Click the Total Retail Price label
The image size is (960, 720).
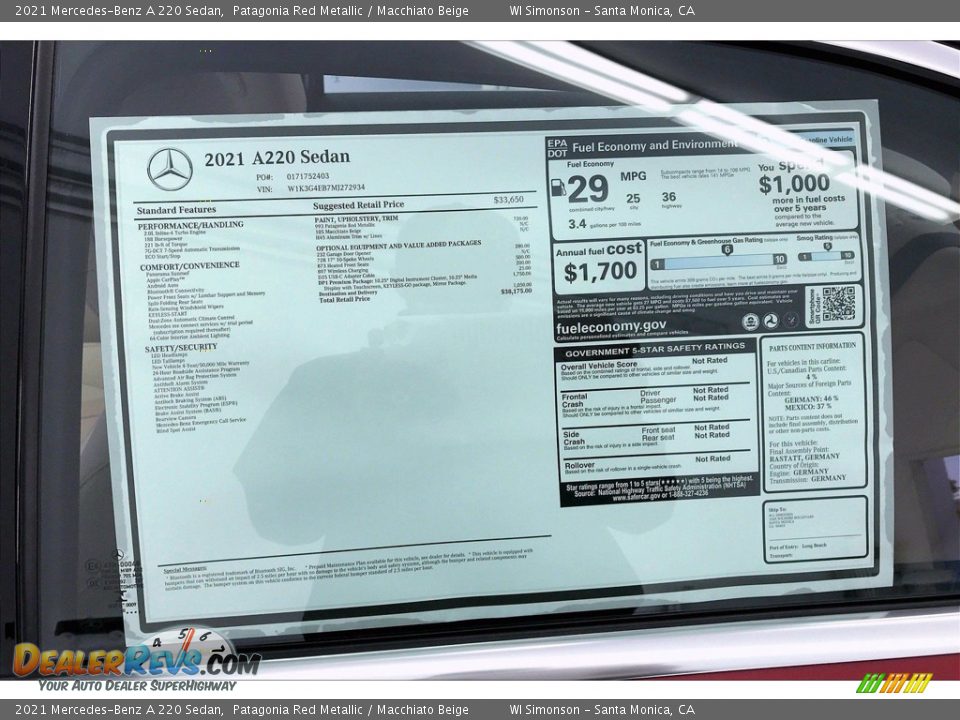[x=345, y=299]
